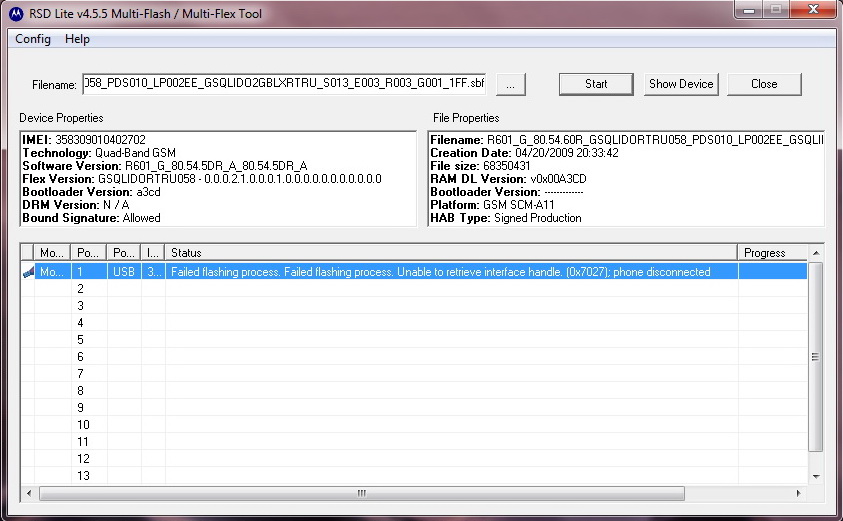843x521 pixels.
Task: Click the horizontal scrollbar left arrow
Action: point(29,493)
